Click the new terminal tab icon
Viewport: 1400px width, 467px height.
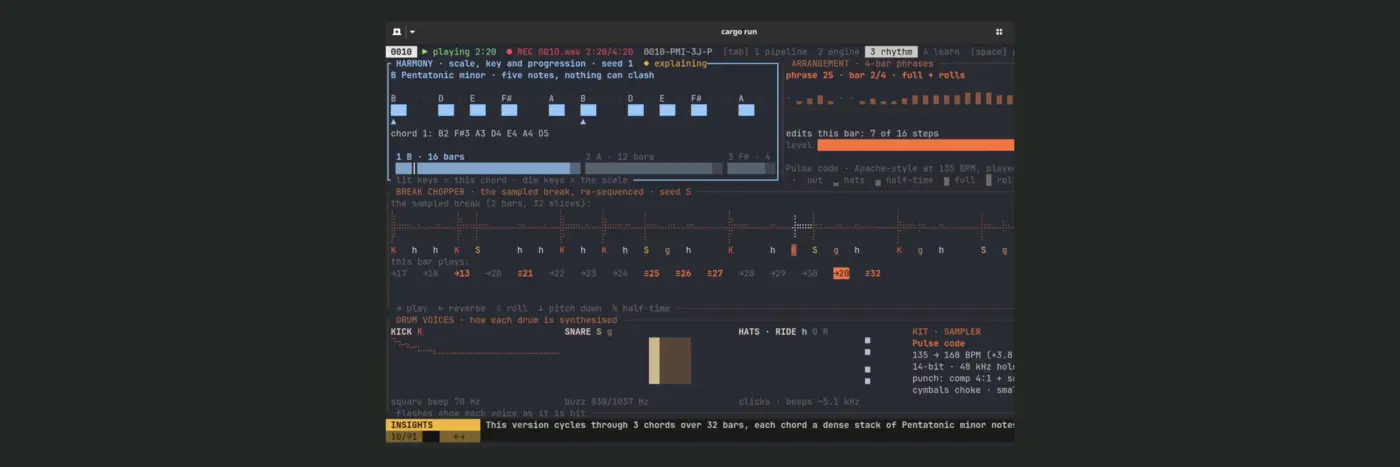click(397, 32)
